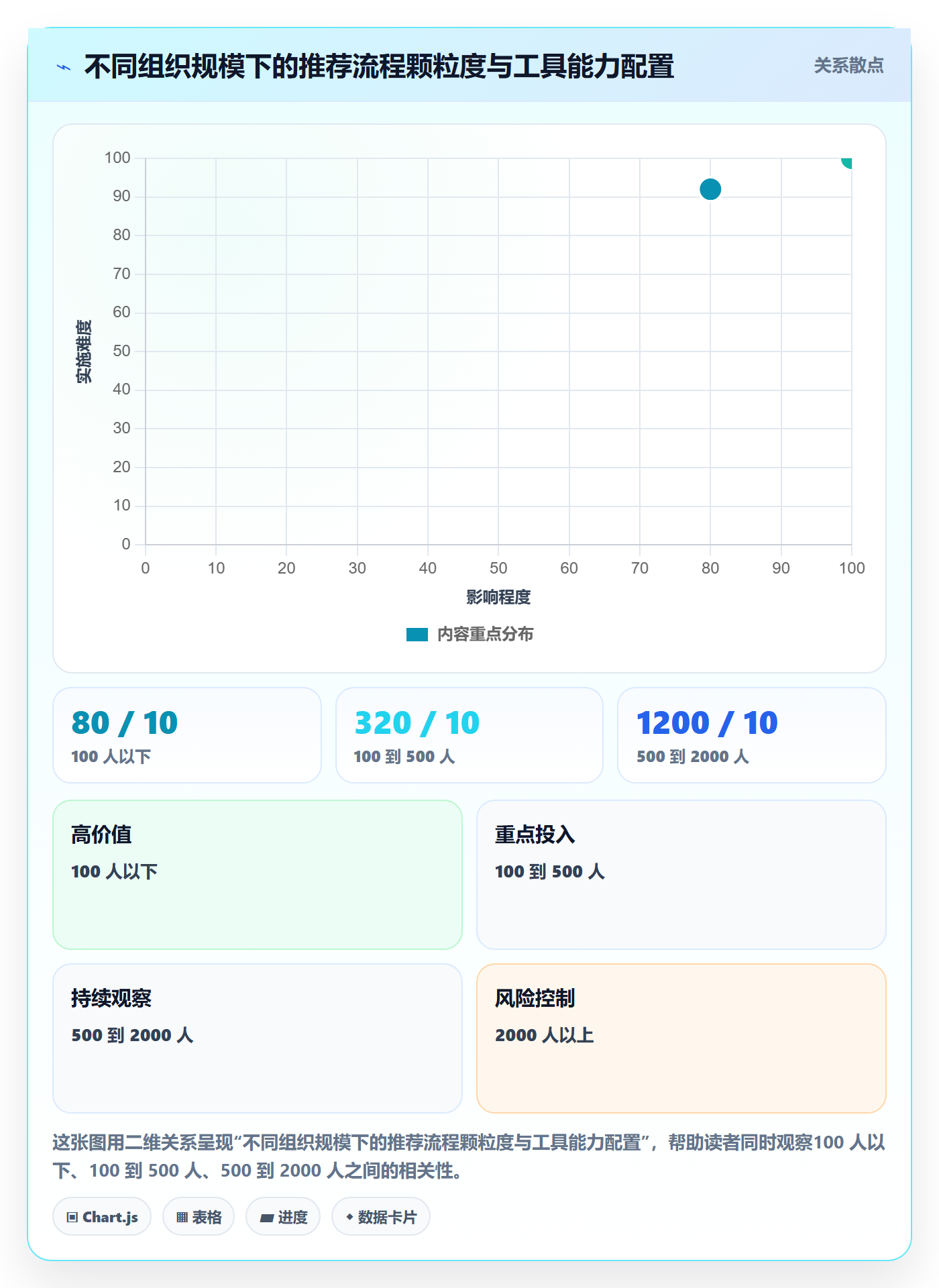Viewport: 939px width, 1288px height.
Task: Open the 重点投入 quadrant card
Action: point(681,874)
